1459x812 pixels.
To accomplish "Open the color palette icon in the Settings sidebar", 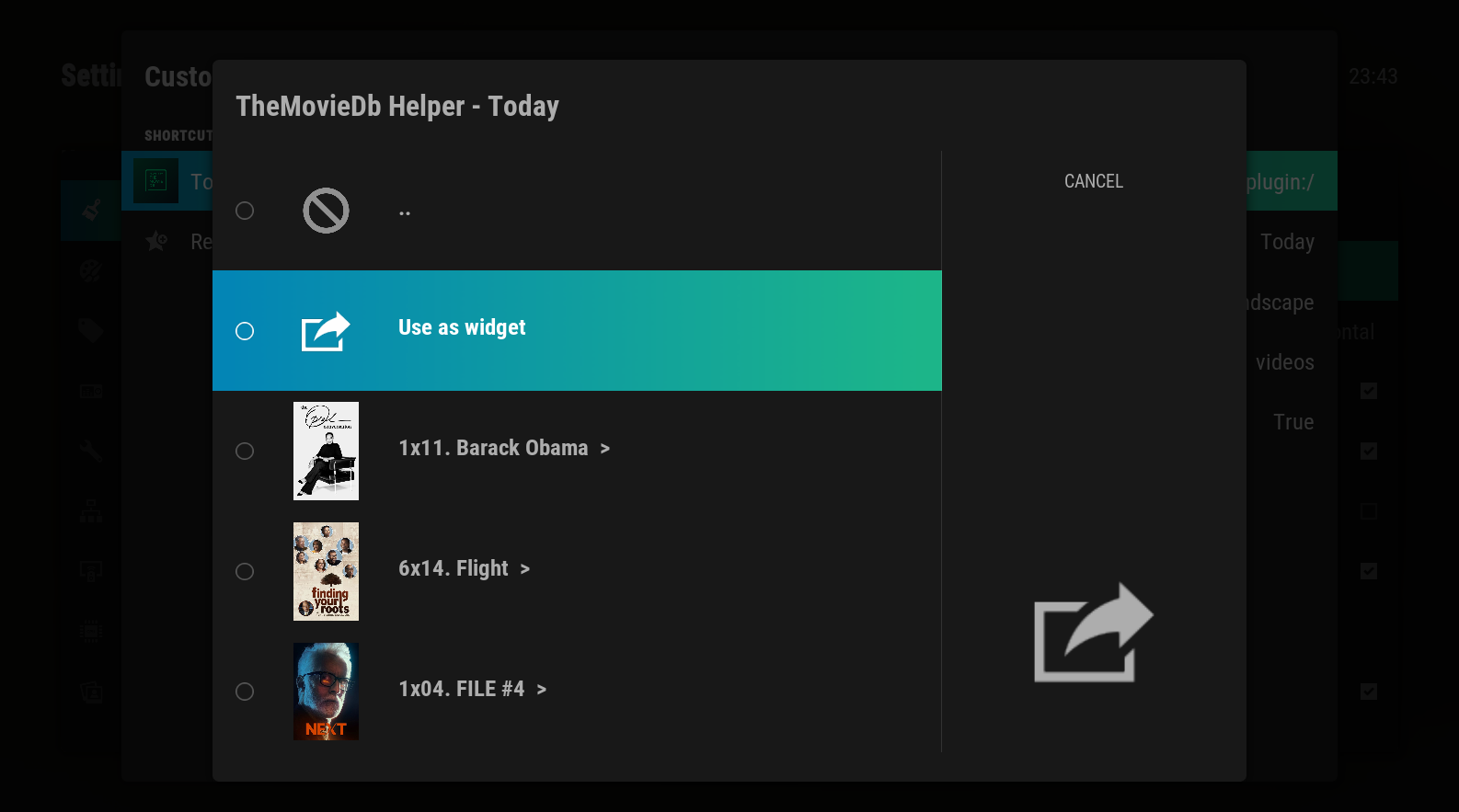I will 91,270.
